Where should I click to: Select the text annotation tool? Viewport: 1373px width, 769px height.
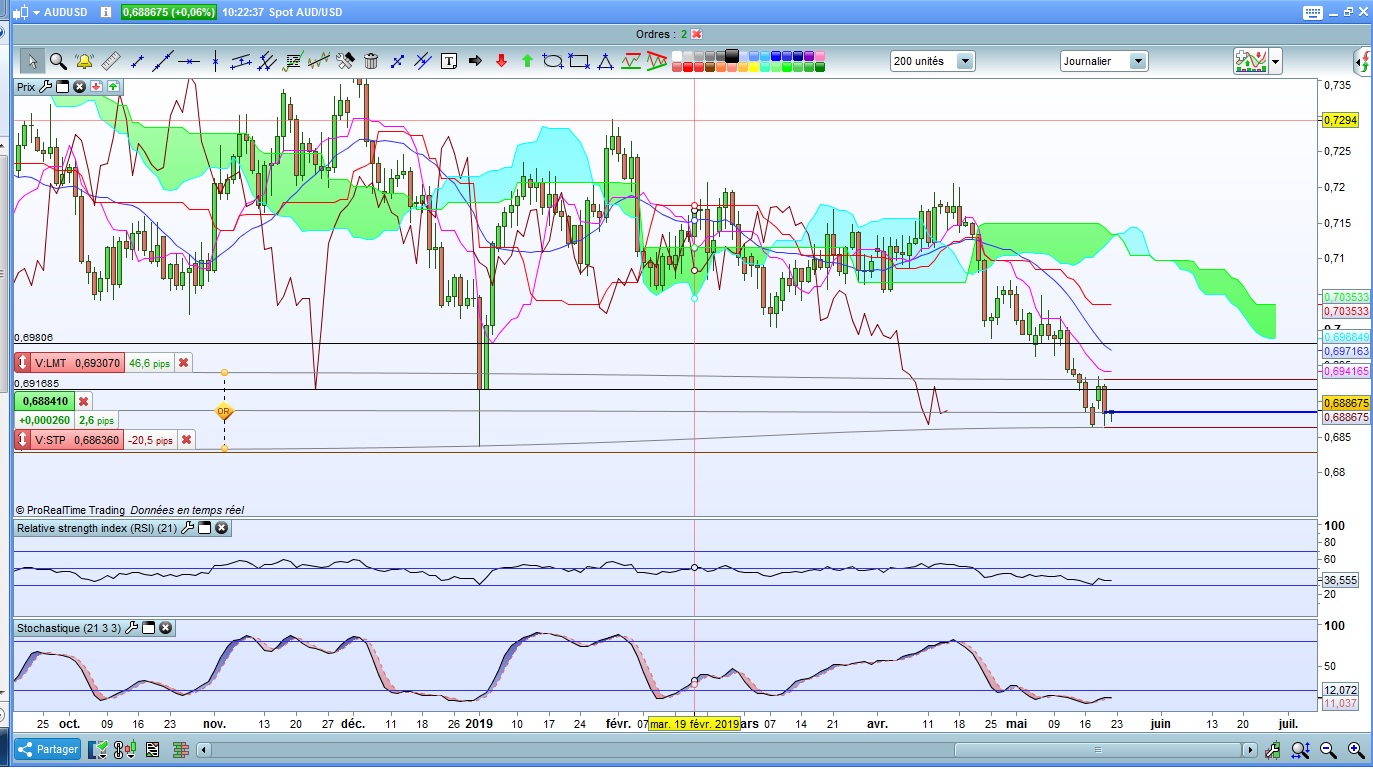[449, 61]
